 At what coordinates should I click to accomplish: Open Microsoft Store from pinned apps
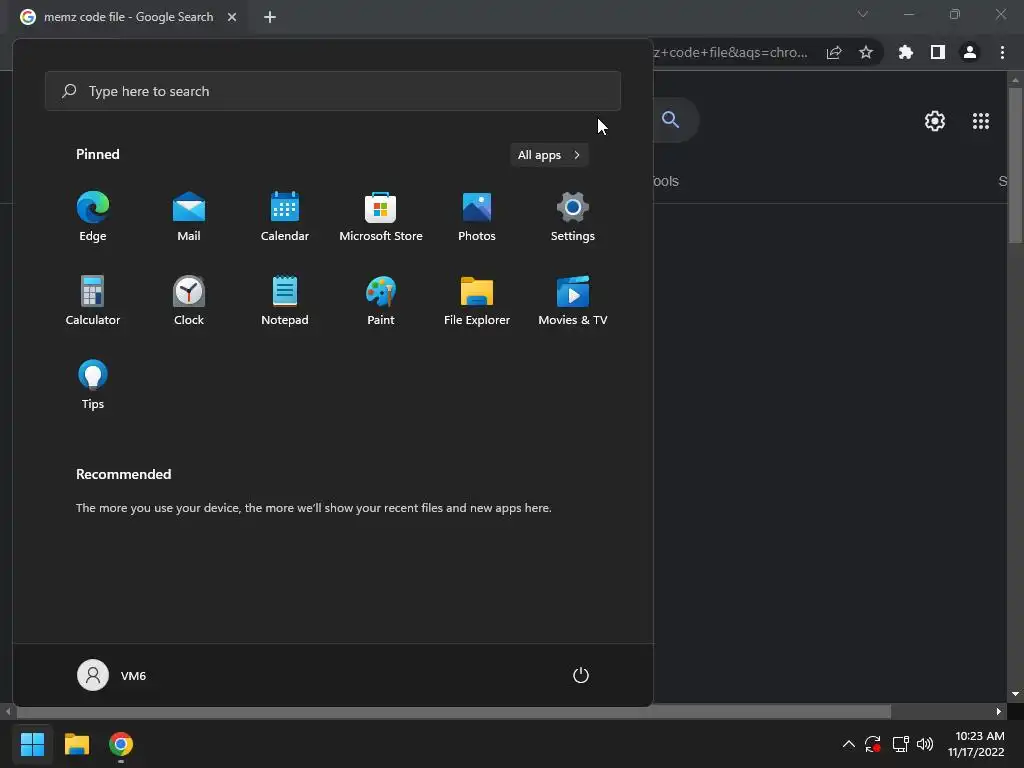(381, 217)
